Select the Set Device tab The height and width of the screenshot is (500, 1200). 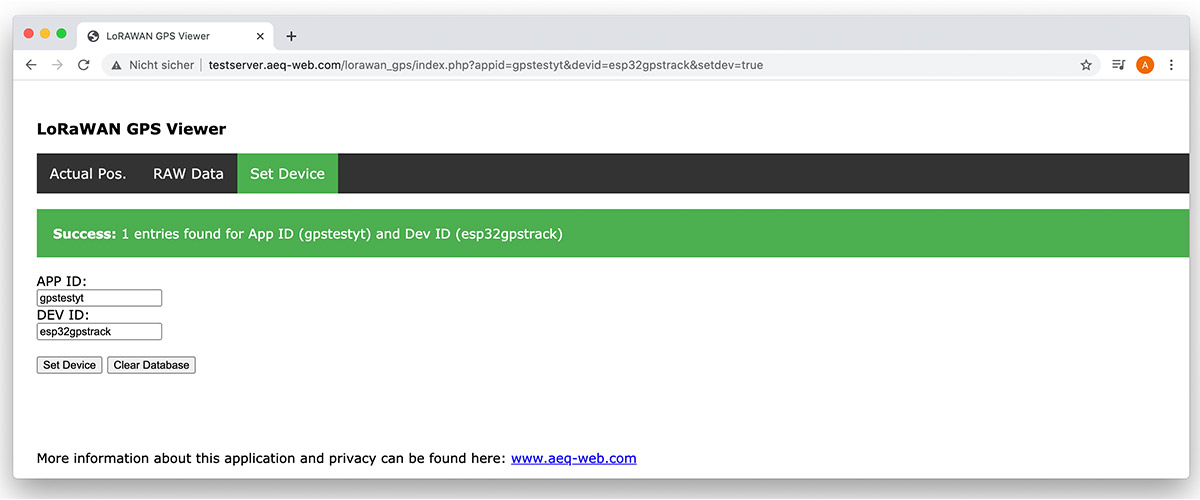[x=287, y=174]
